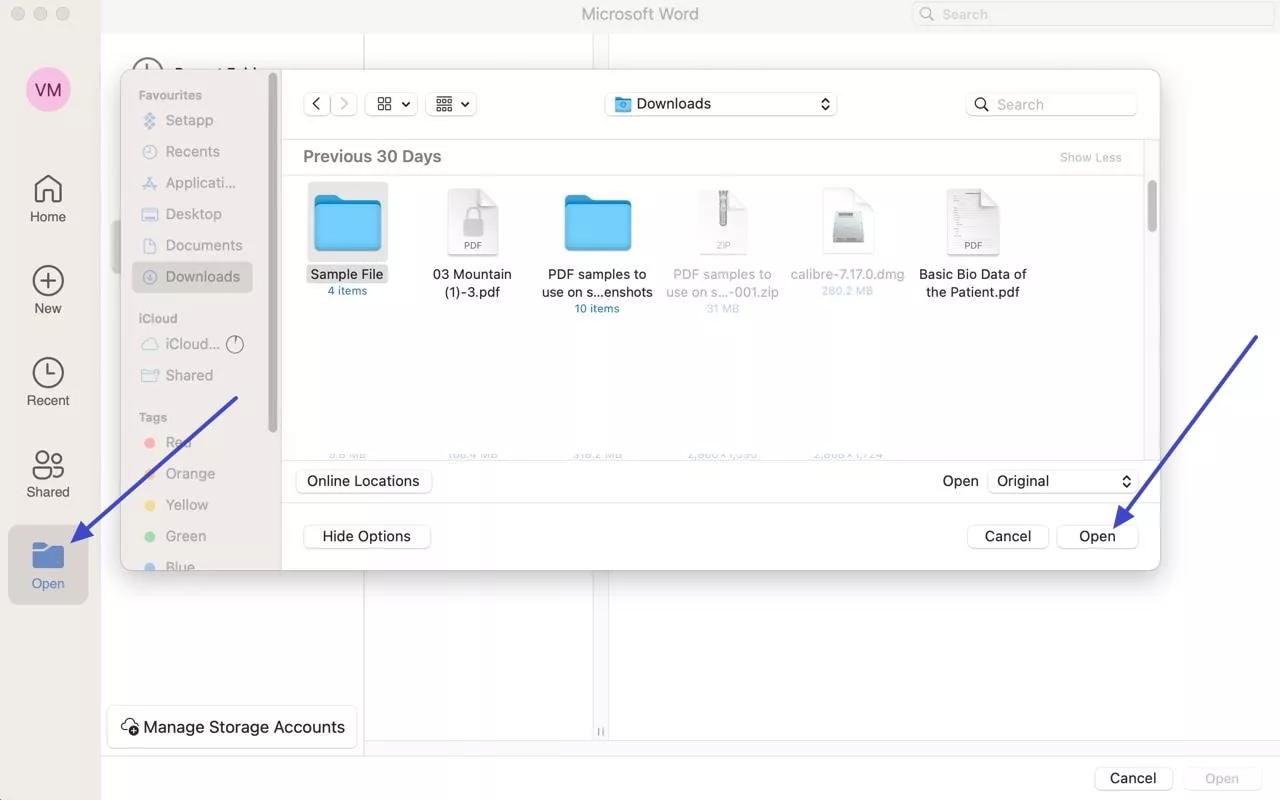Open the Downloads location dropdown
This screenshot has width=1280, height=800.
coord(720,103)
